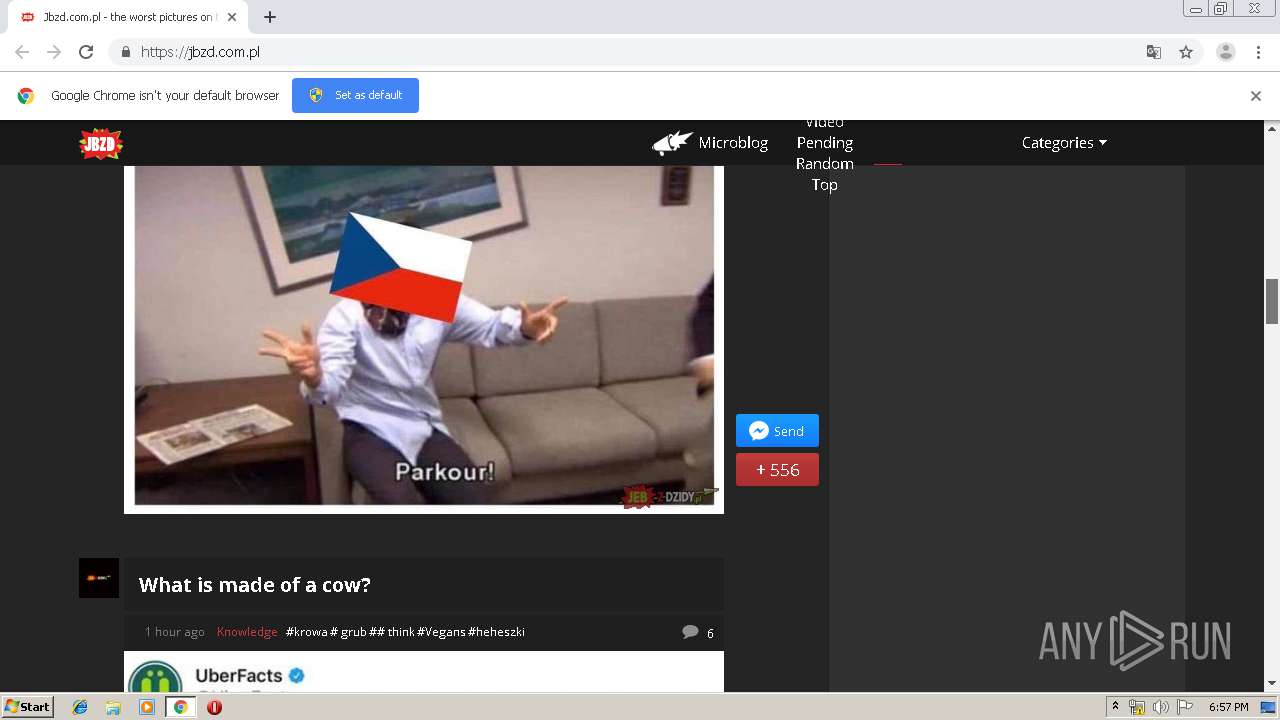
Task: Go back in Chrome
Action: tap(22, 52)
